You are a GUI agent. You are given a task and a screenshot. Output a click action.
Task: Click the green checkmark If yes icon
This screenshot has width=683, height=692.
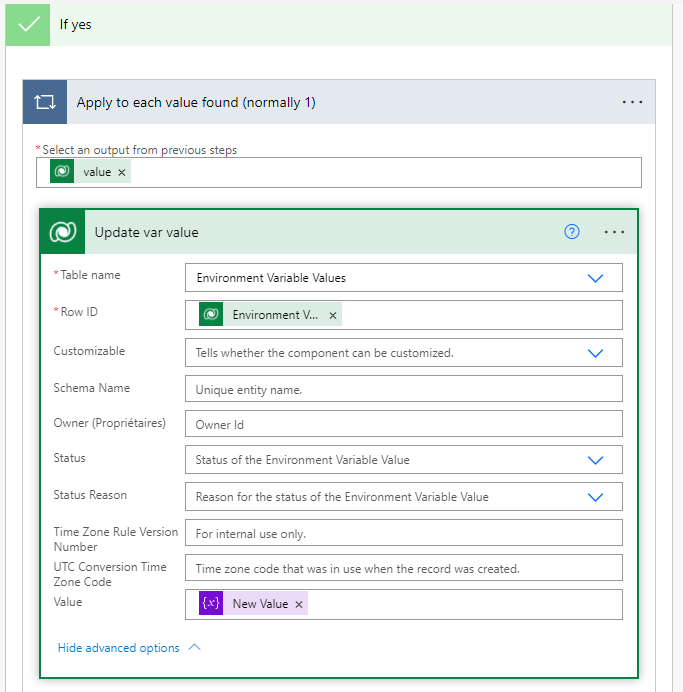pyautogui.click(x=28, y=24)
